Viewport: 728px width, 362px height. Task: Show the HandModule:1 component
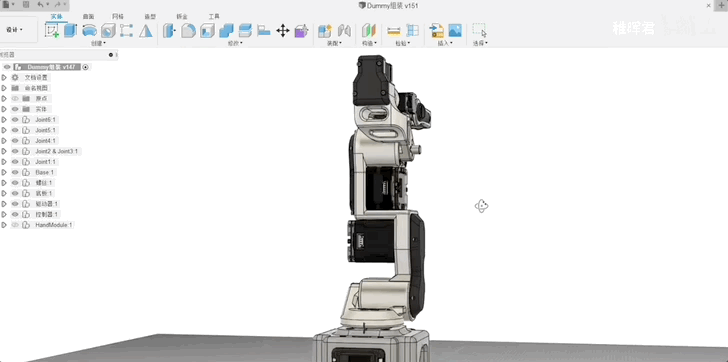(15, 225)
